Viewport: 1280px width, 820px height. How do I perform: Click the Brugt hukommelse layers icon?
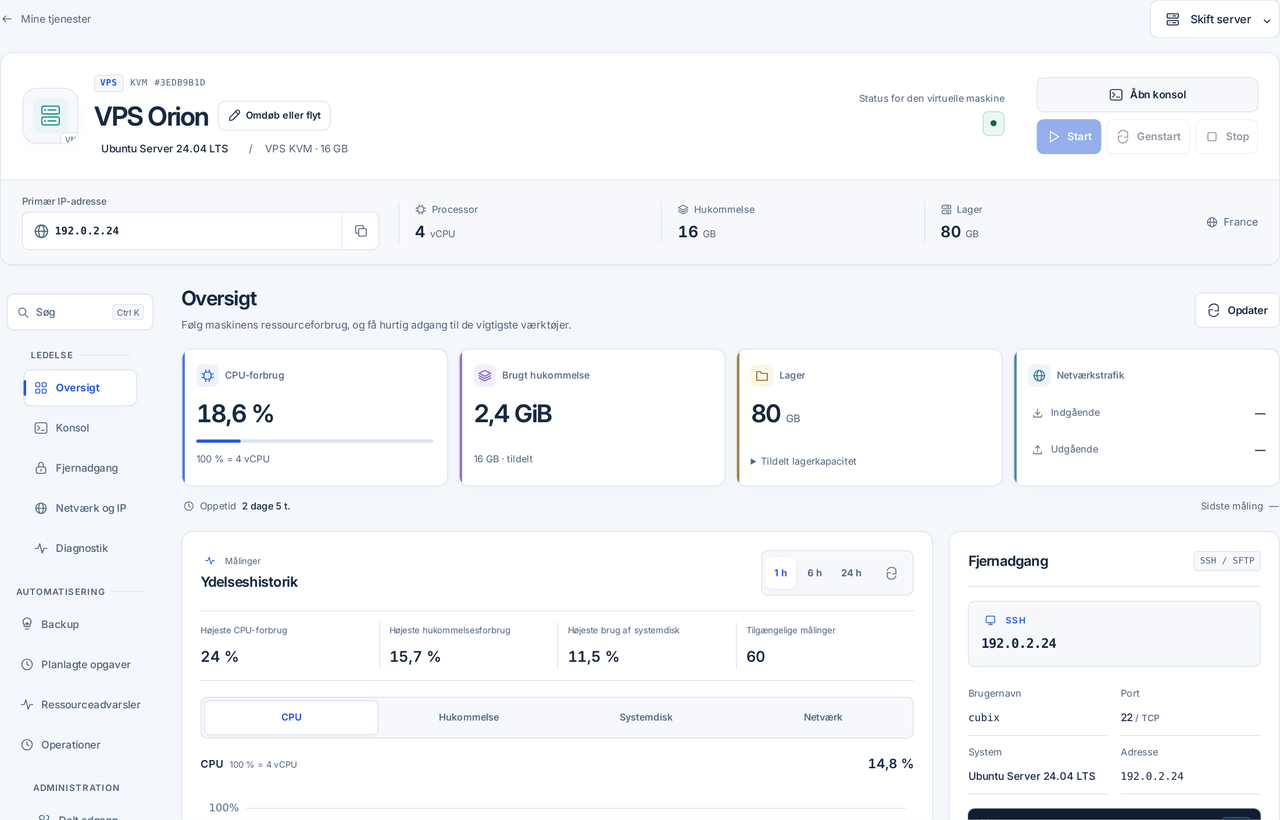pos(485,375)
